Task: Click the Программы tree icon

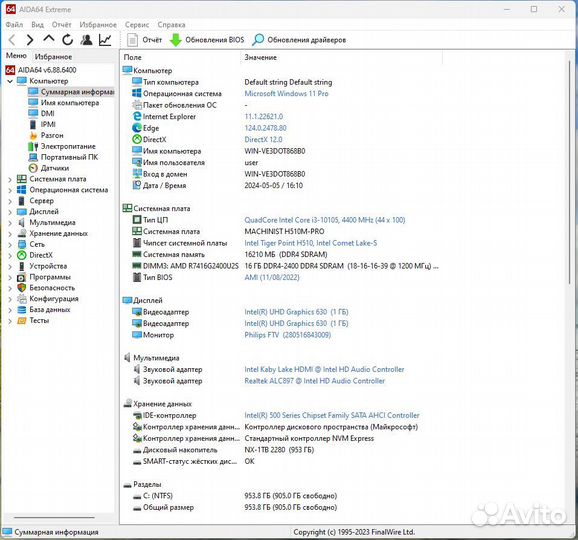Action: (22, 277)
